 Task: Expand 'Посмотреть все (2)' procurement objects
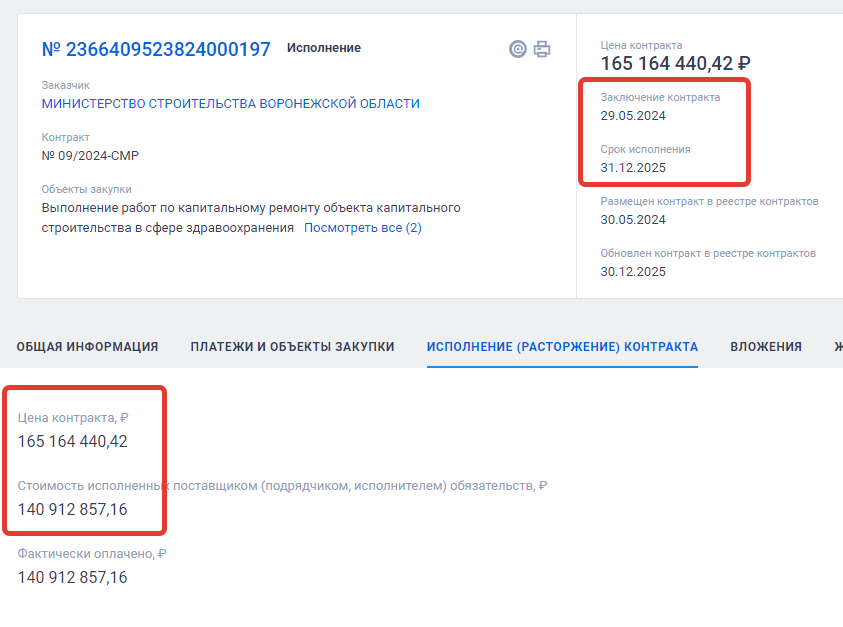(x=363, y=228)
